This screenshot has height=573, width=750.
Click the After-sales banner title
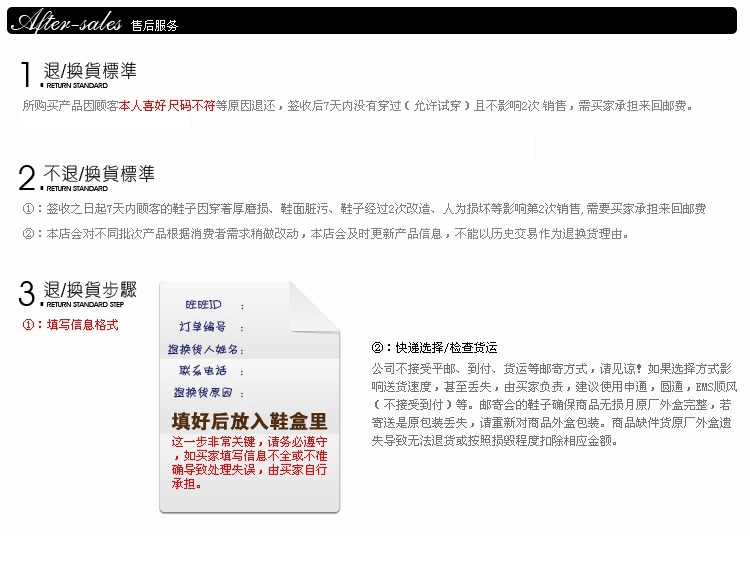point(70,21)
